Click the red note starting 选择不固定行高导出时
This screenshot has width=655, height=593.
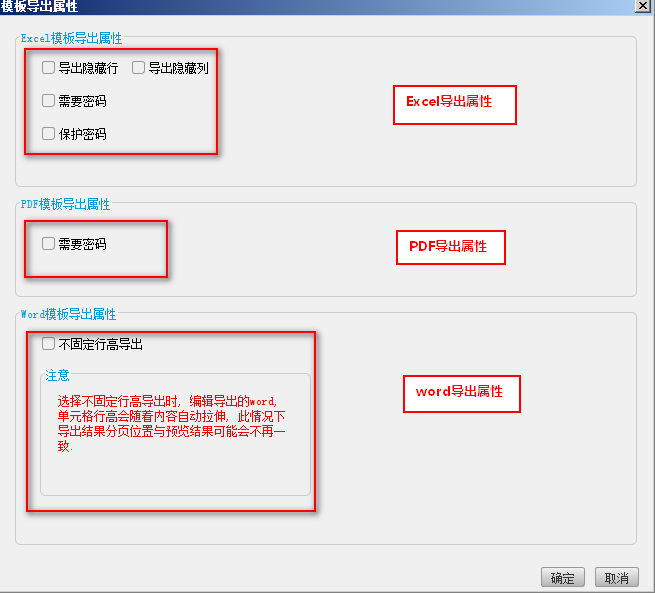point(171,423)
